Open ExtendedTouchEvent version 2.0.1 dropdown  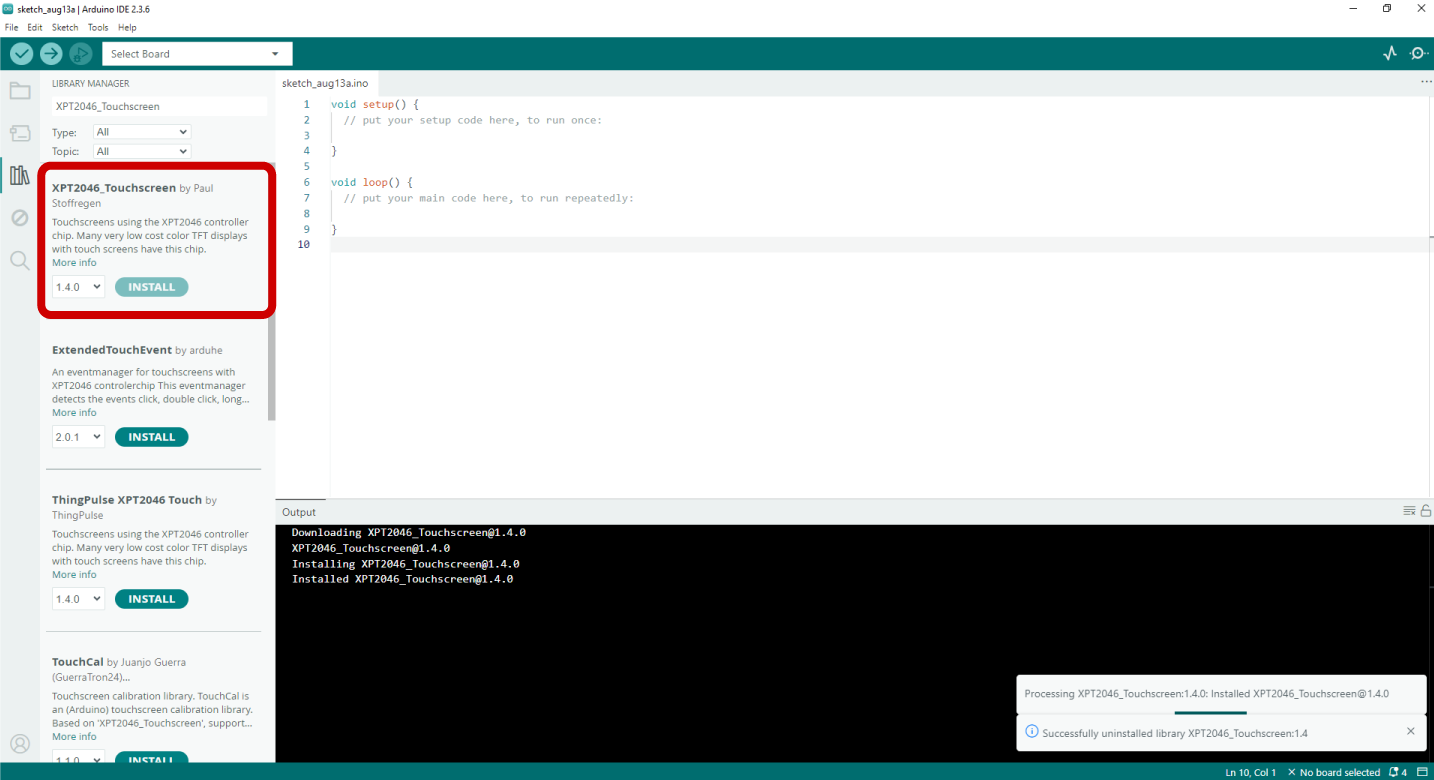point(78,437)
